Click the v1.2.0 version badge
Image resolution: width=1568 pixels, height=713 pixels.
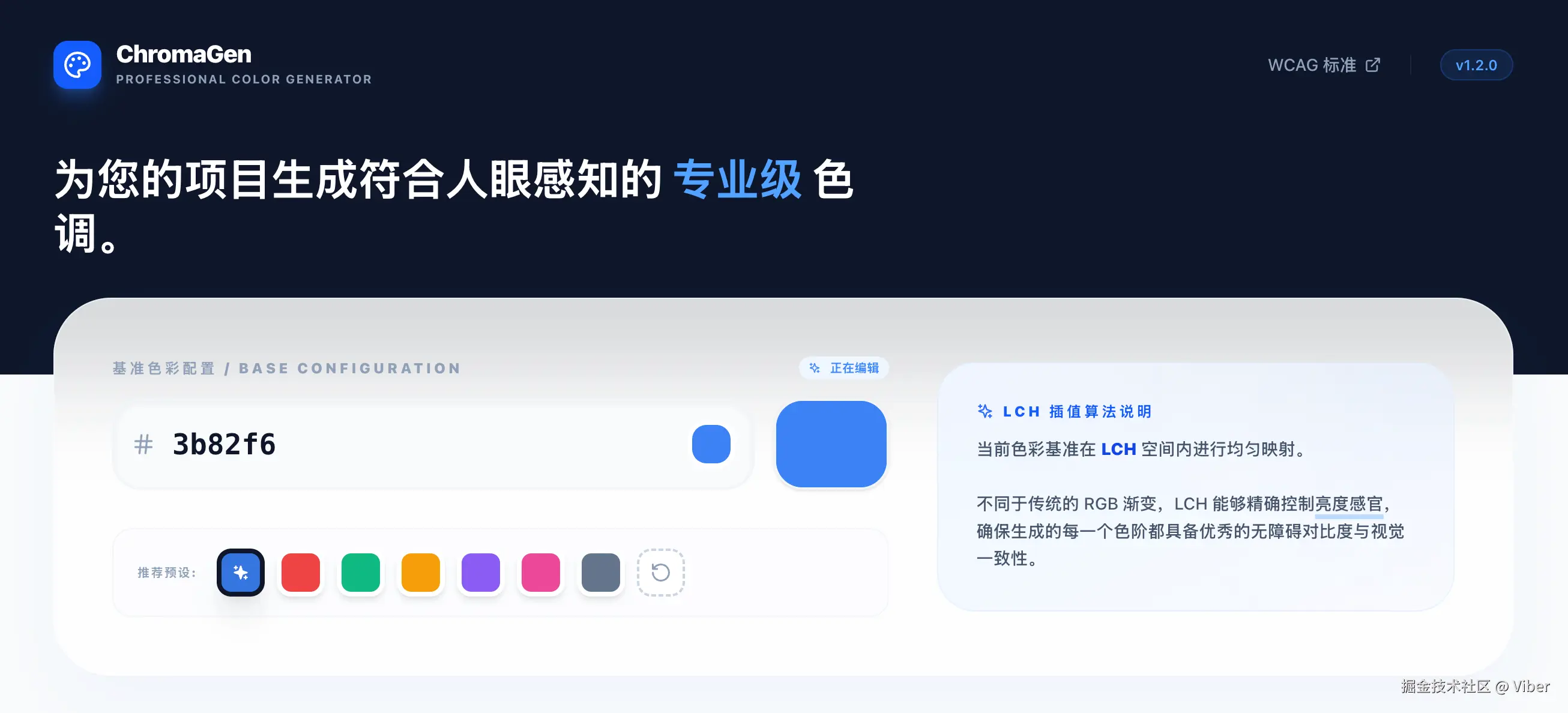[x=1476, y=65]
